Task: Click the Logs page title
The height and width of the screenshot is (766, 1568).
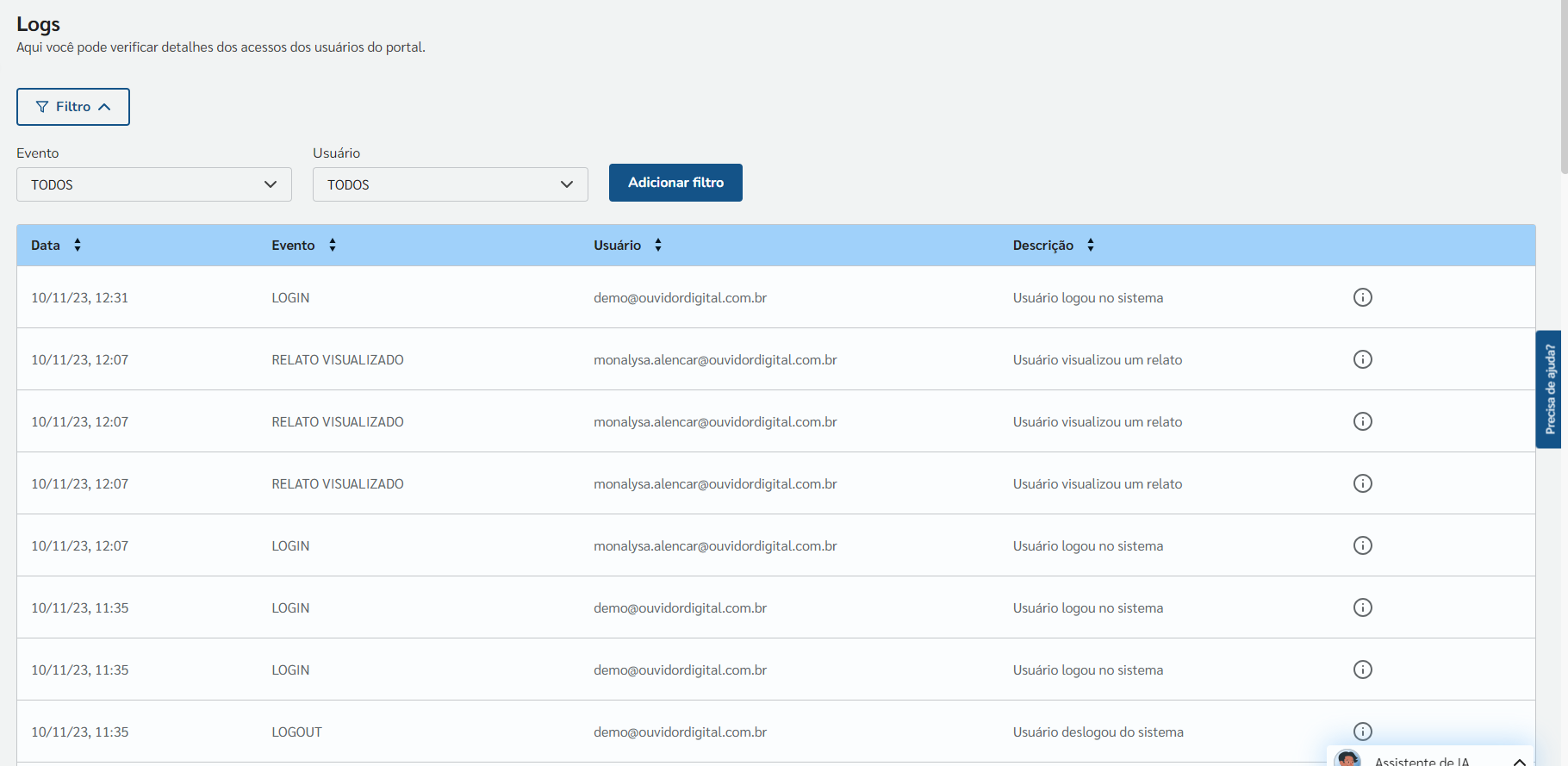Action: 39,24
